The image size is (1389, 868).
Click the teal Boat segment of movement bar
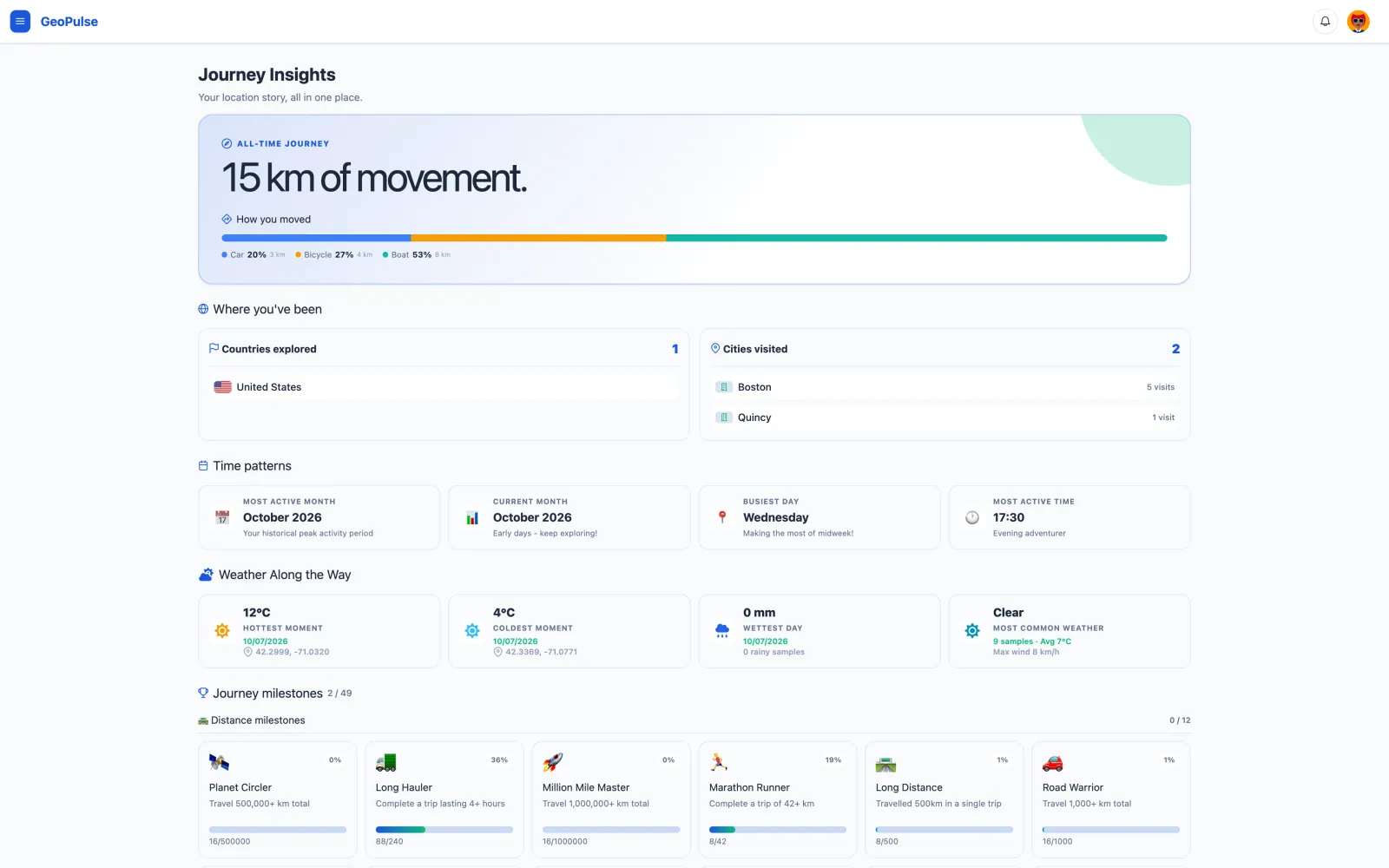[x=917, y=238]
